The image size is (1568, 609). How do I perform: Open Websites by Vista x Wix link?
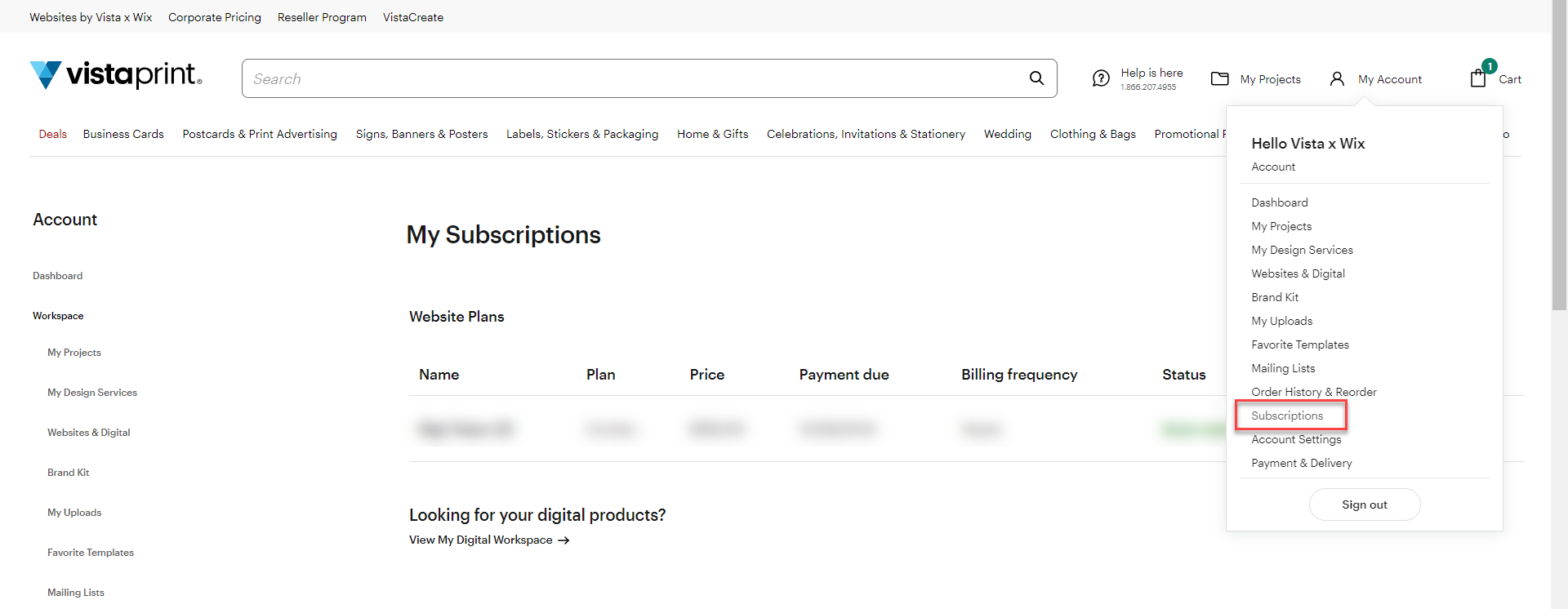point(91,17)
